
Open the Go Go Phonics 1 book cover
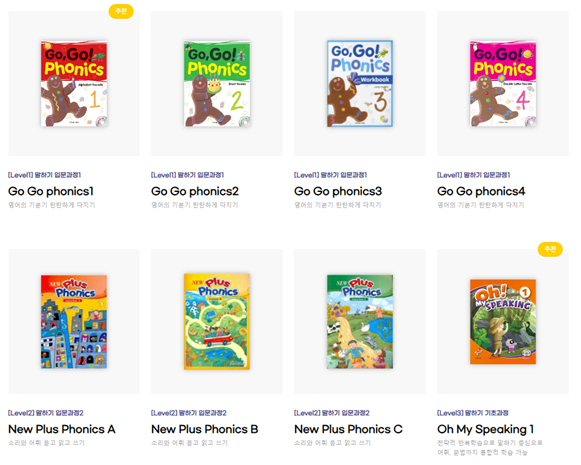pyautogui.click(x=74, y=84)
